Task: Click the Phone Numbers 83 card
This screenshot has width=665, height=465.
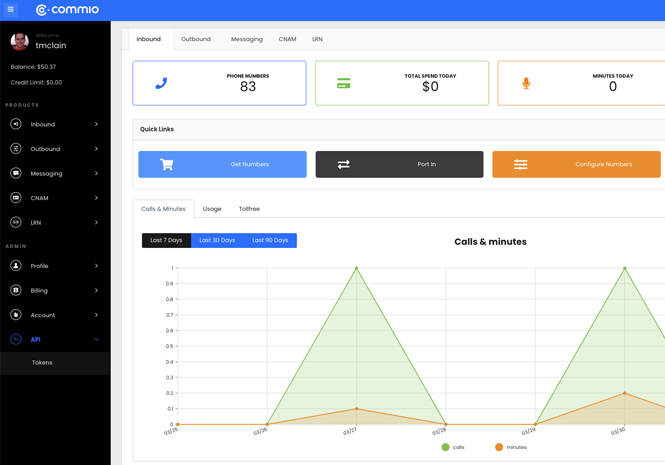Action: tap(219, 83)
